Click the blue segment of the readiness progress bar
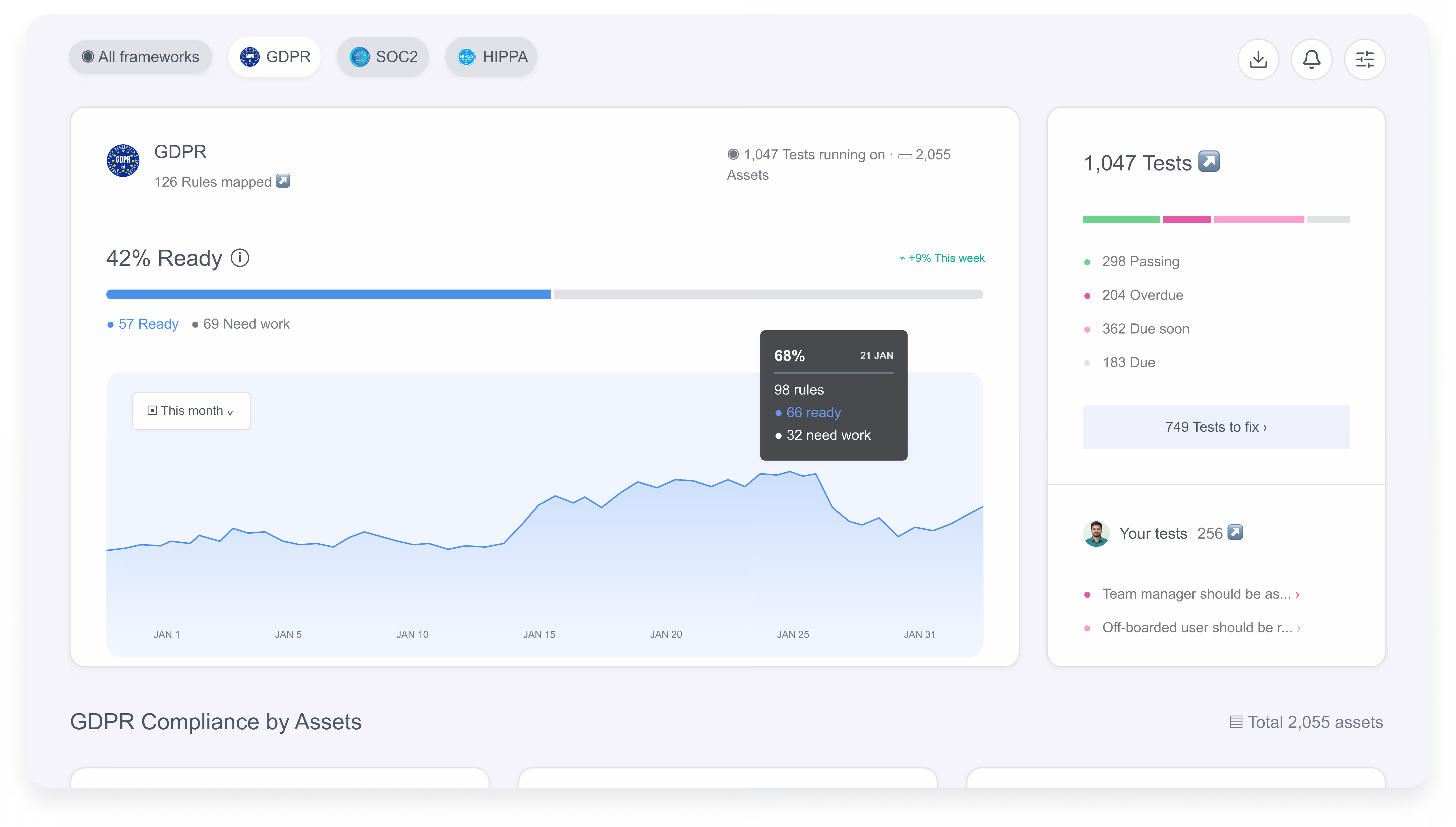 point(328,294)
